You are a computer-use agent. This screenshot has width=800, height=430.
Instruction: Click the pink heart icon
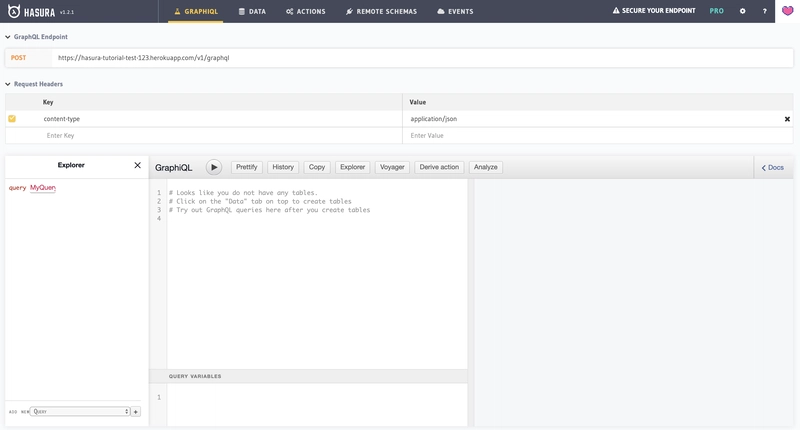(787, 11)
